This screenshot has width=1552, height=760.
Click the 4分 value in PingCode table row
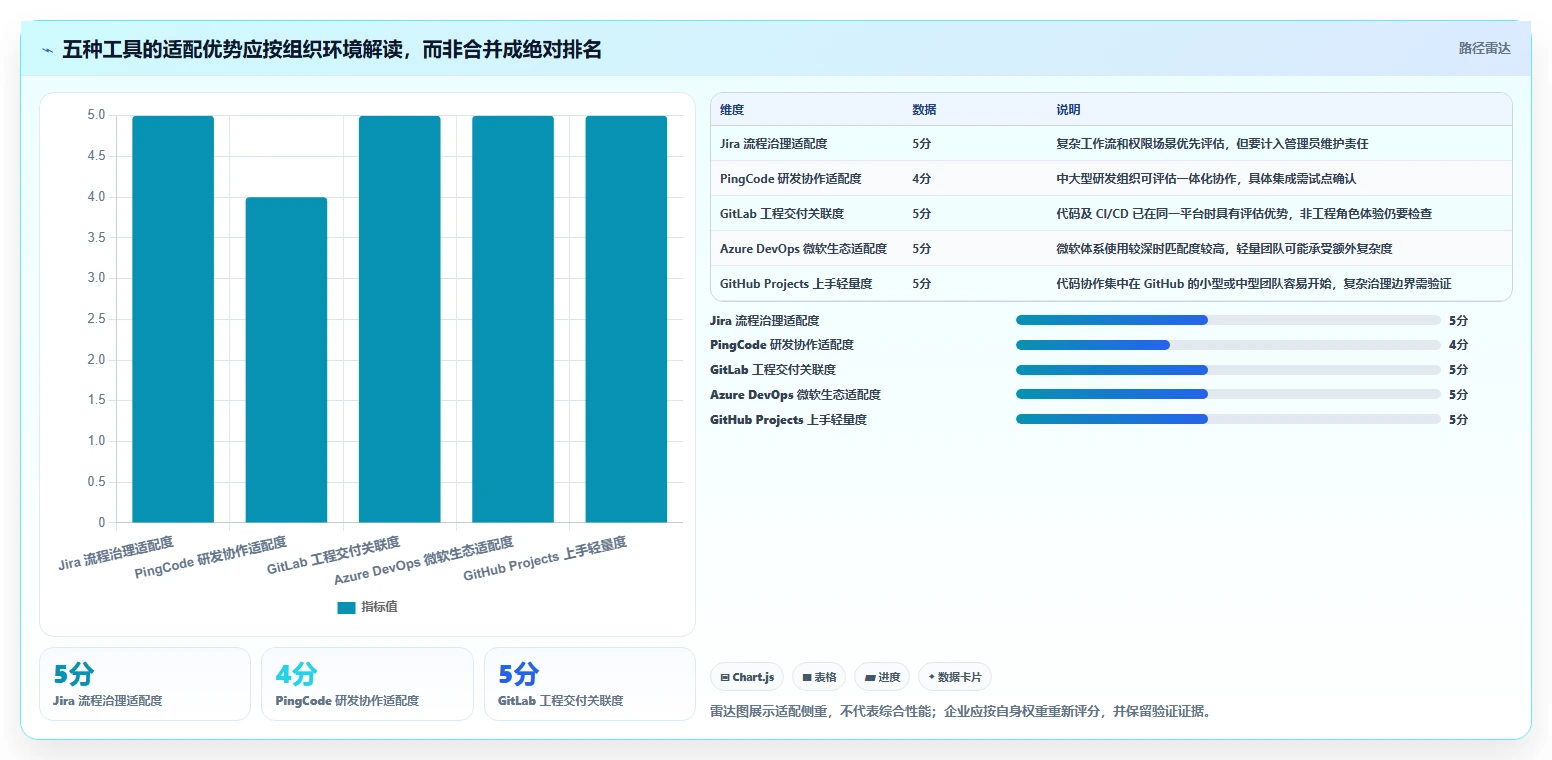click(921, 179)
